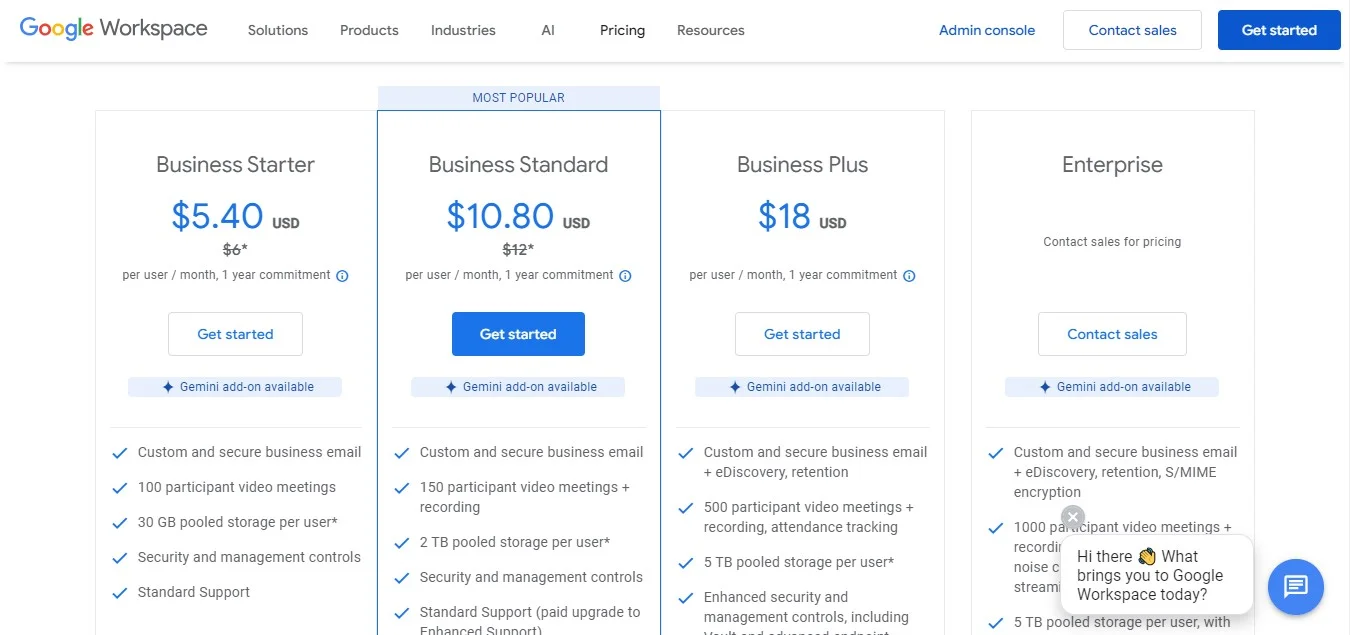Screen dimensions: 1350x635
Task: Click Contact sales in the top navigation
Action: pyautogui.click(x=1131, y=30)
